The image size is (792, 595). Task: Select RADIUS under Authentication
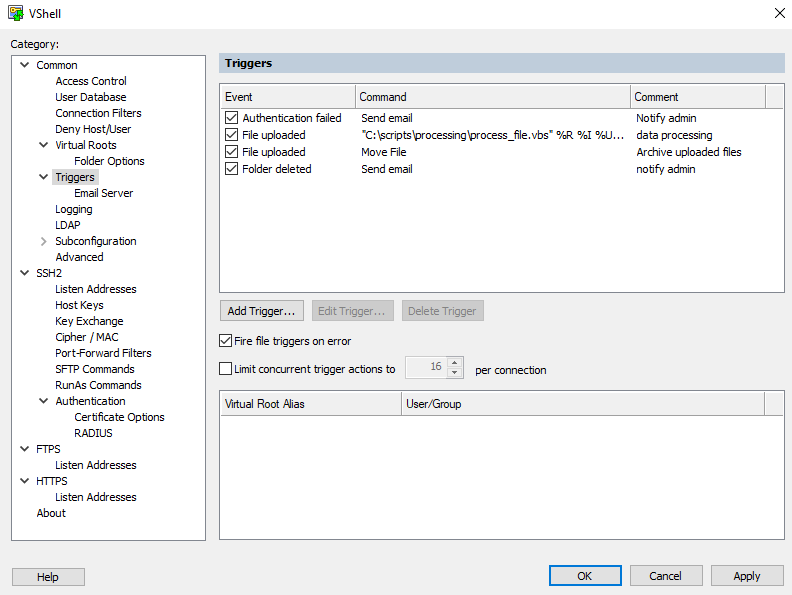click(x=93, y=433)
